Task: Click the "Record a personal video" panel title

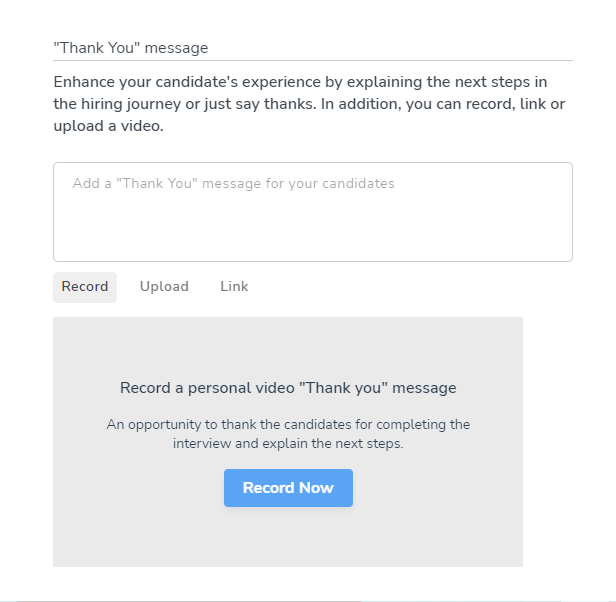Action: pos(288,388)
